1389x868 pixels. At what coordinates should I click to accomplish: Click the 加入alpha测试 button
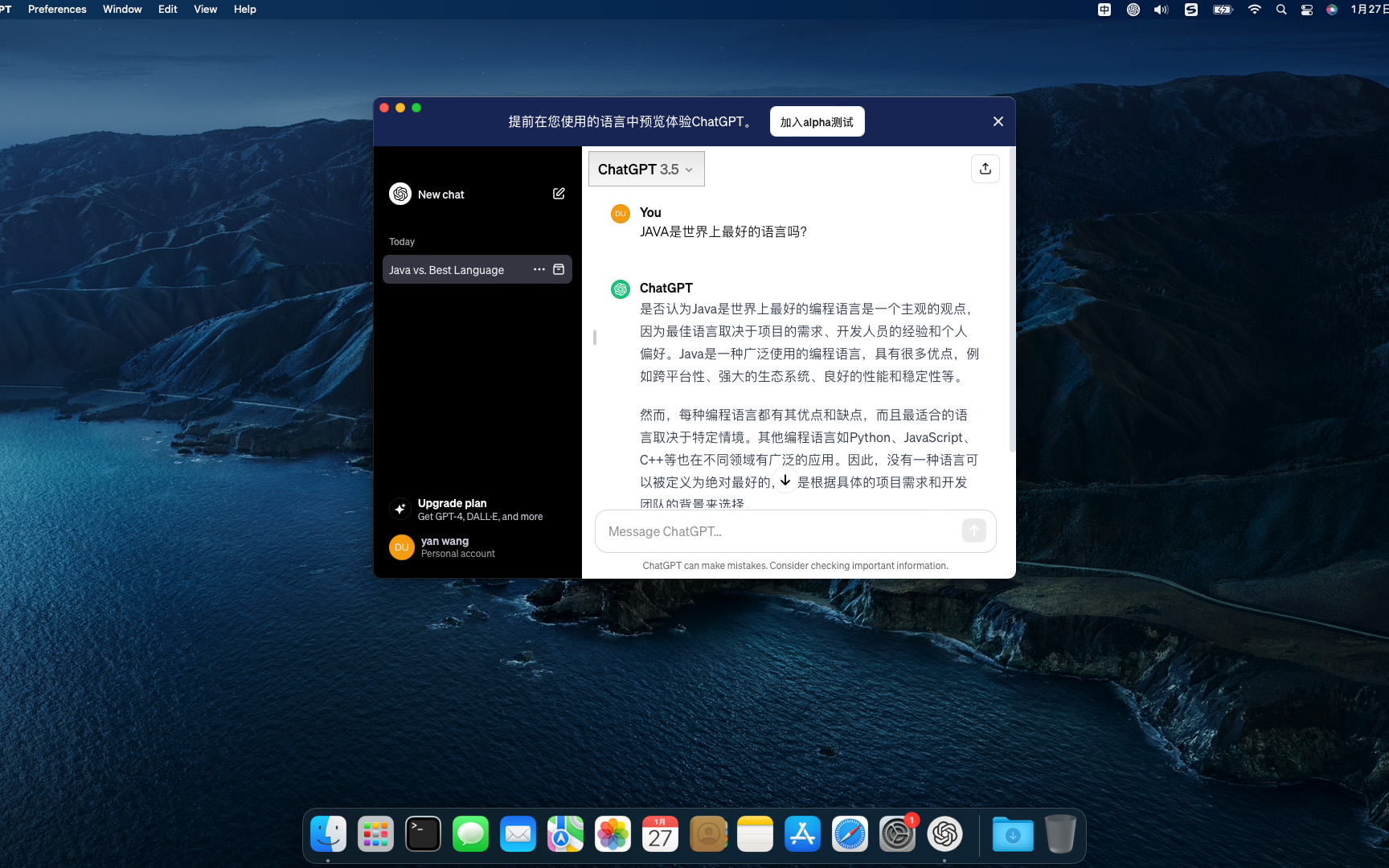coord(817,121)
